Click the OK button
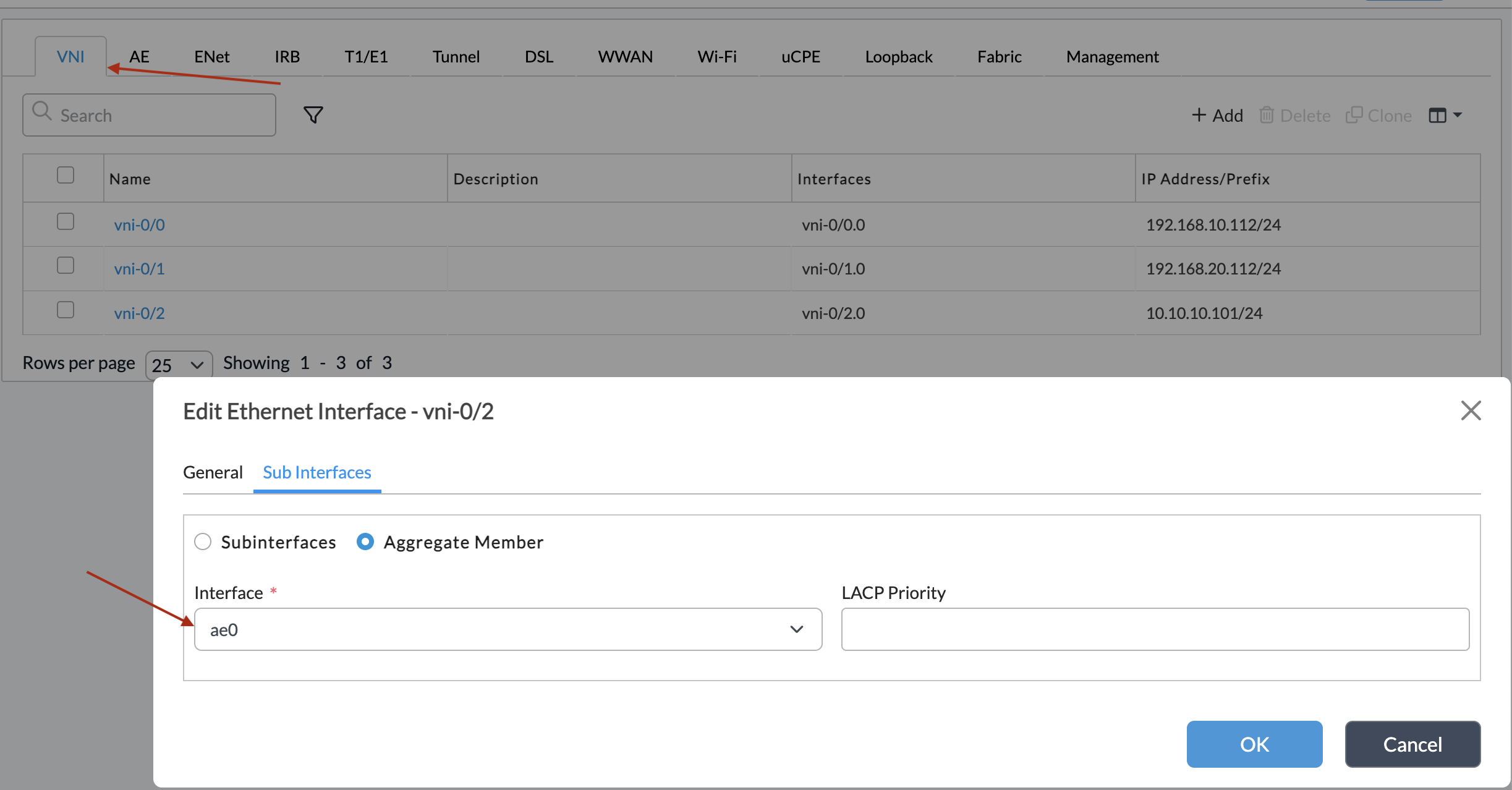The width and height of the screenshot is (1512, 790). [x=1254, y=744]
